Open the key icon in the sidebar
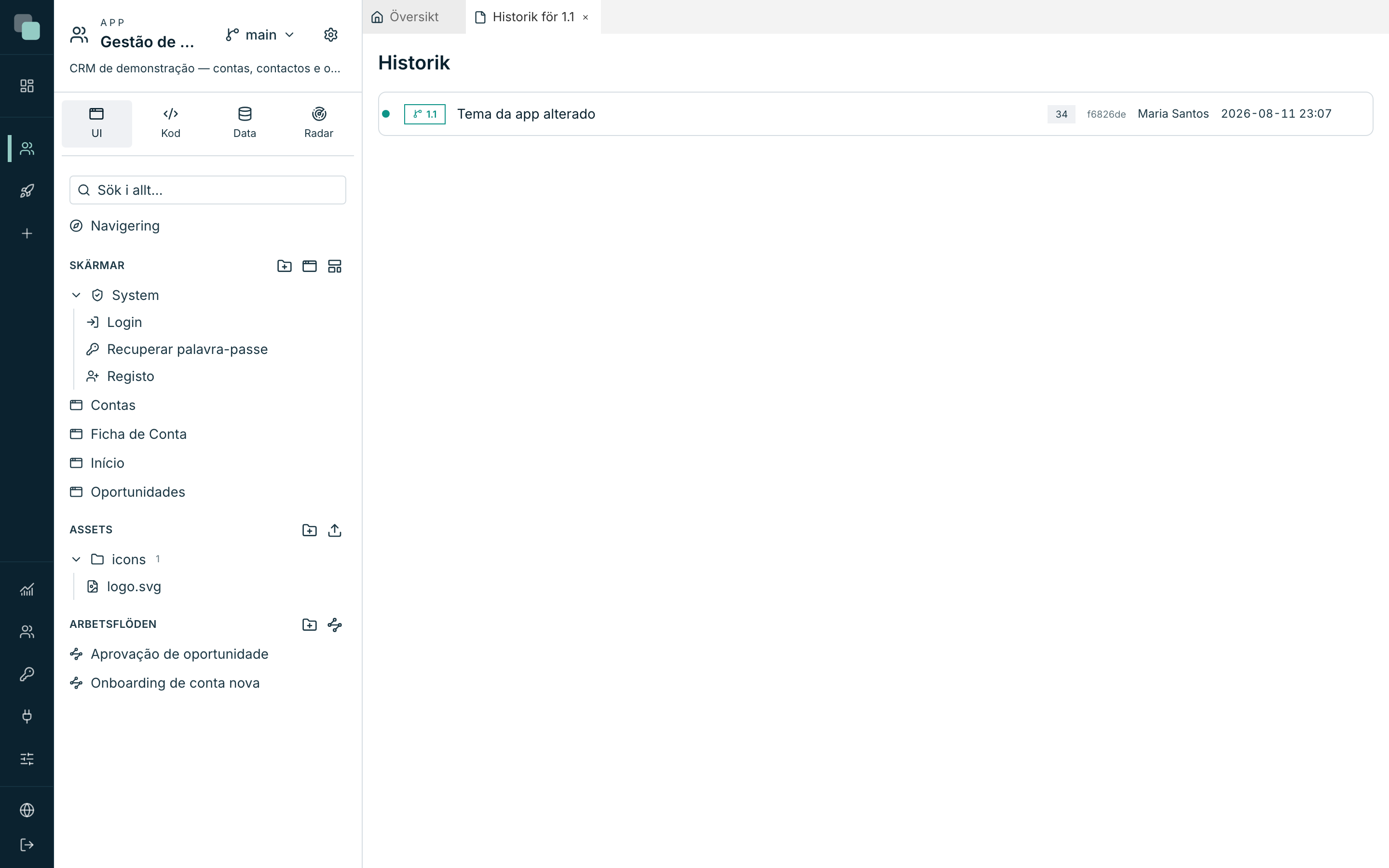Viewport: 1389px width, 868px height. click(27, 674)
